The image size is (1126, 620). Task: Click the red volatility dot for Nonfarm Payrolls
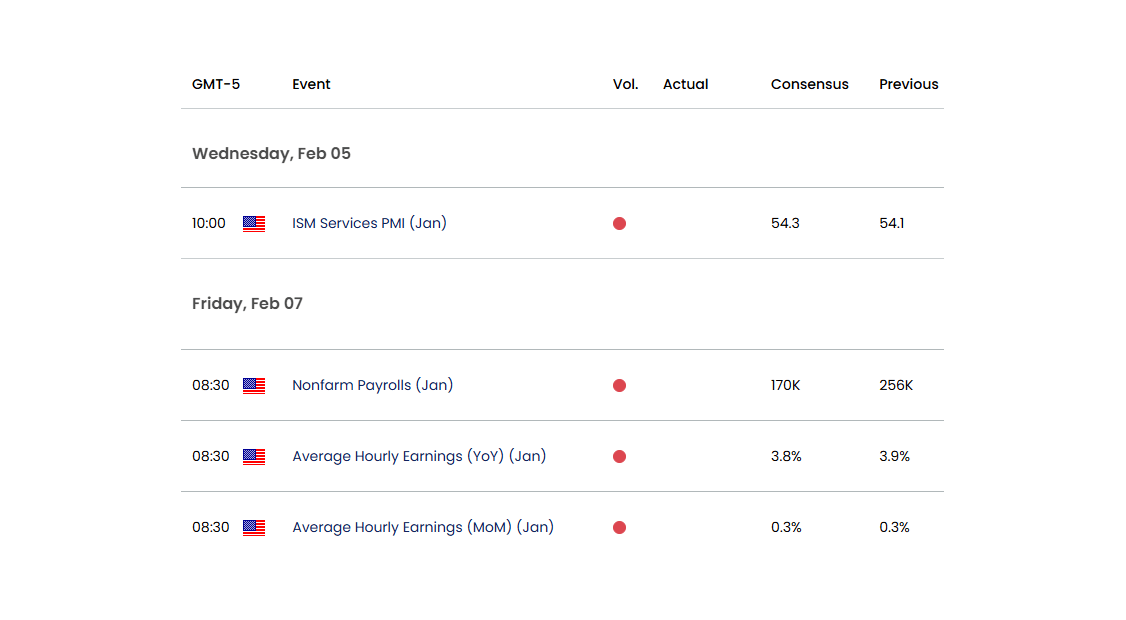click(620, 385)
